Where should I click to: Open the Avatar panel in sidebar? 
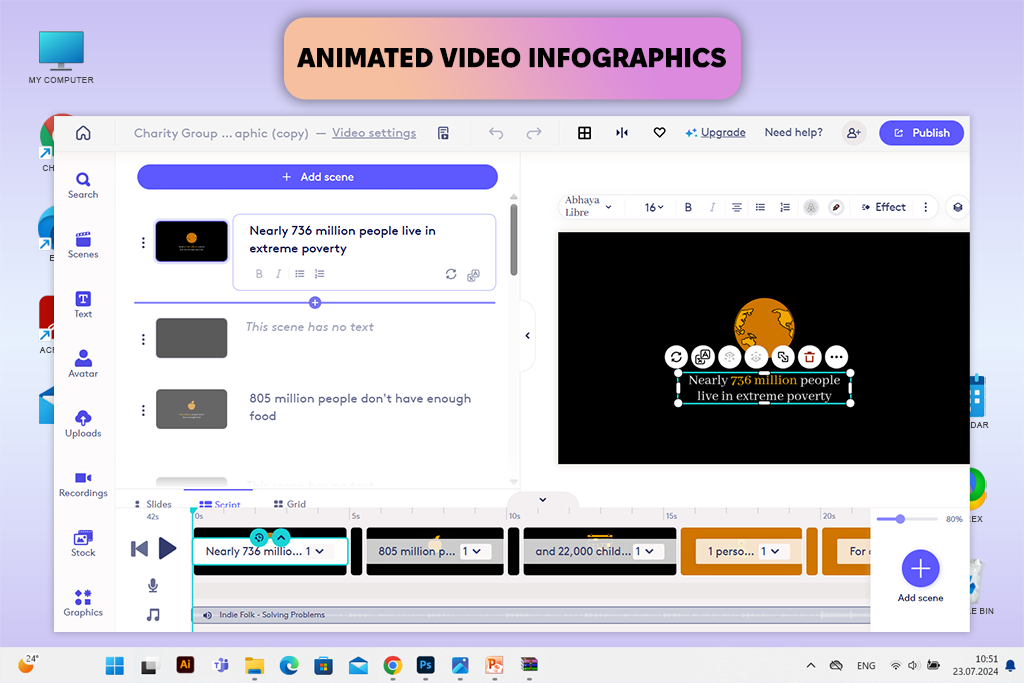(x=83, y=362)
